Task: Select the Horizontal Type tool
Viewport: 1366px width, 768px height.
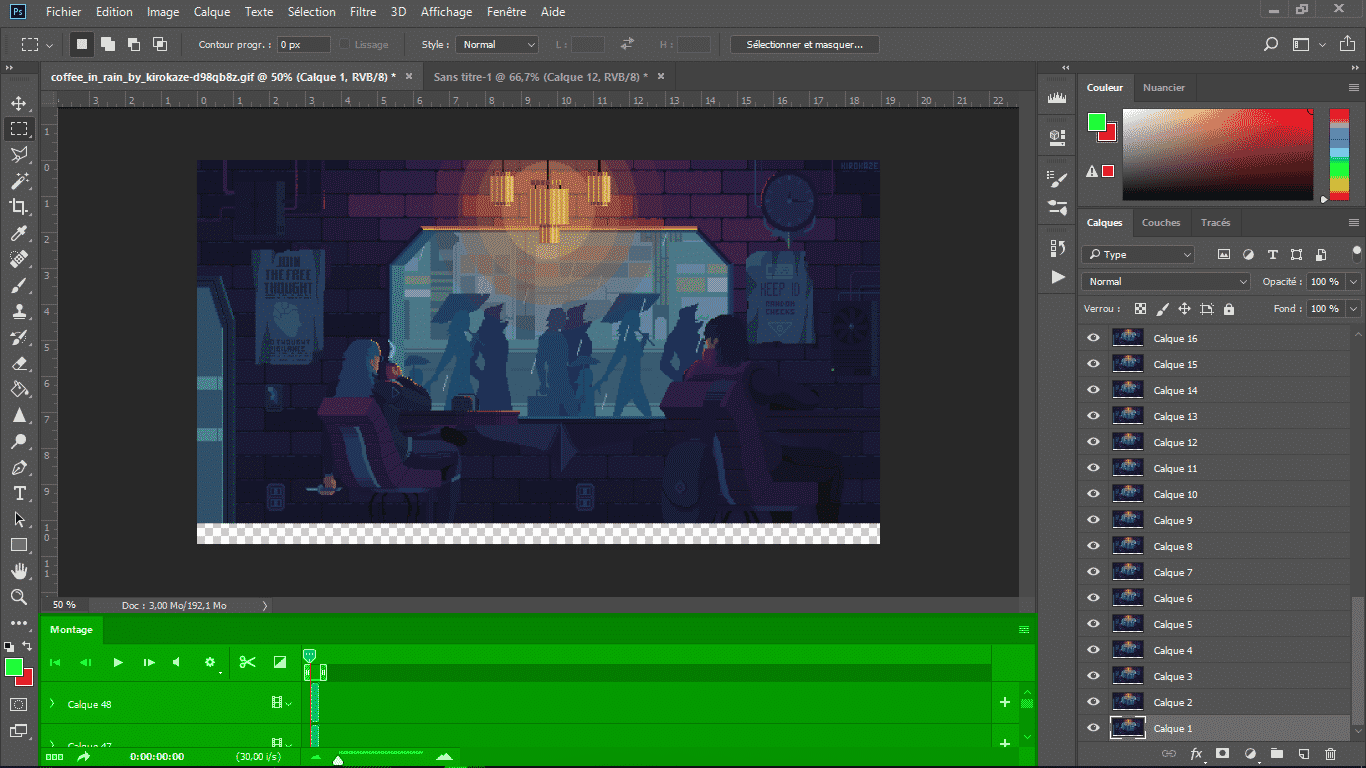Action: 18,493
